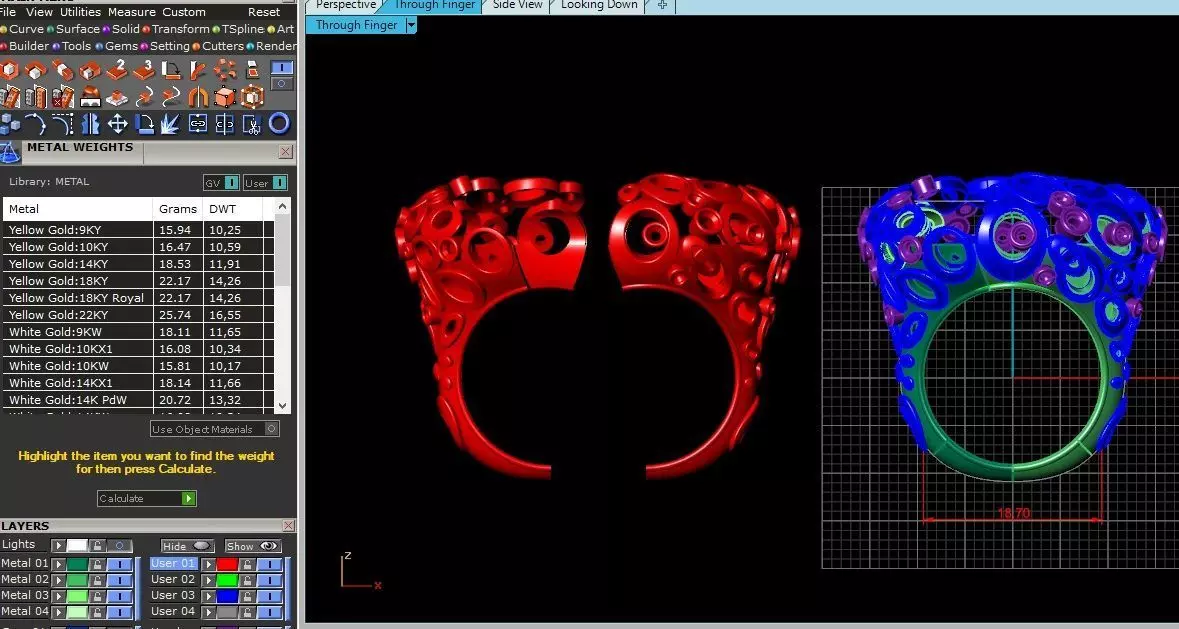
Task: Click the orange arch Symmetry icon
Action: tap(199, 96)
